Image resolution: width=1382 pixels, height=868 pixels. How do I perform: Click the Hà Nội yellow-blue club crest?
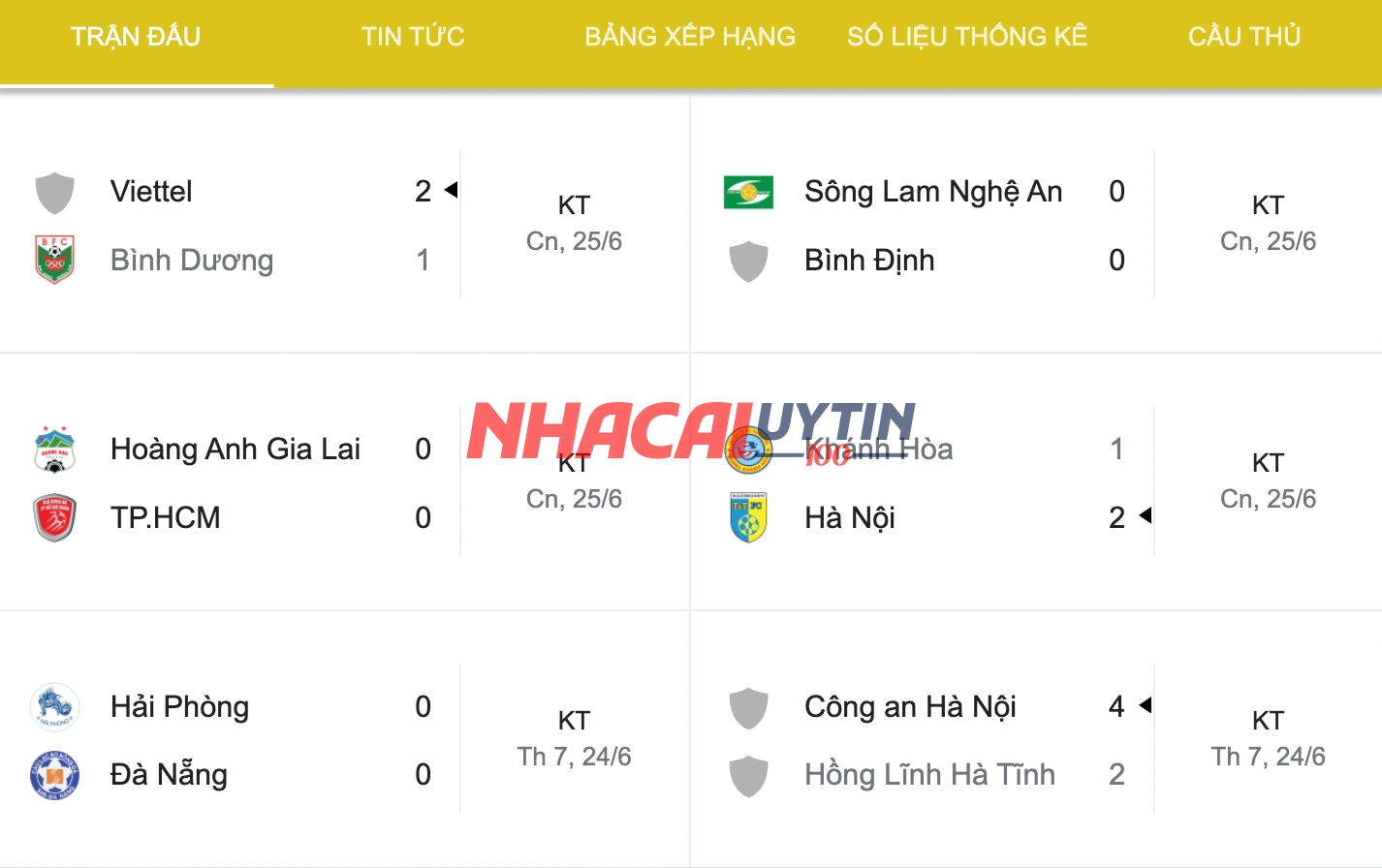747,517
